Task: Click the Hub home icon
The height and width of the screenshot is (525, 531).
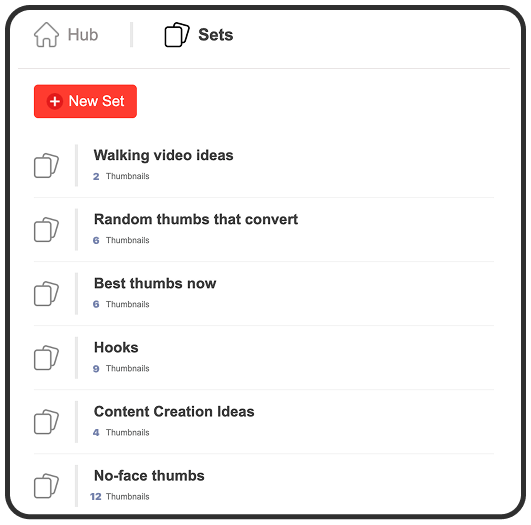Action: click(46, 35)
